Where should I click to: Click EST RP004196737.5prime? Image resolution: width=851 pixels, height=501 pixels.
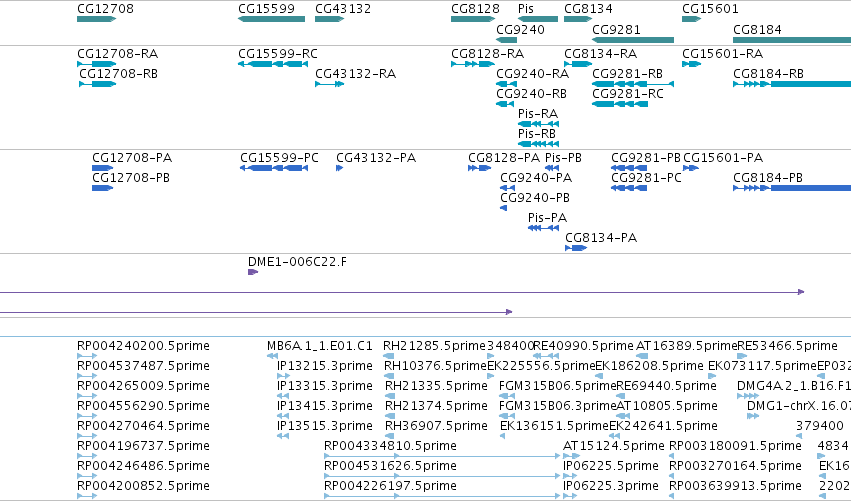pos(87,456)
